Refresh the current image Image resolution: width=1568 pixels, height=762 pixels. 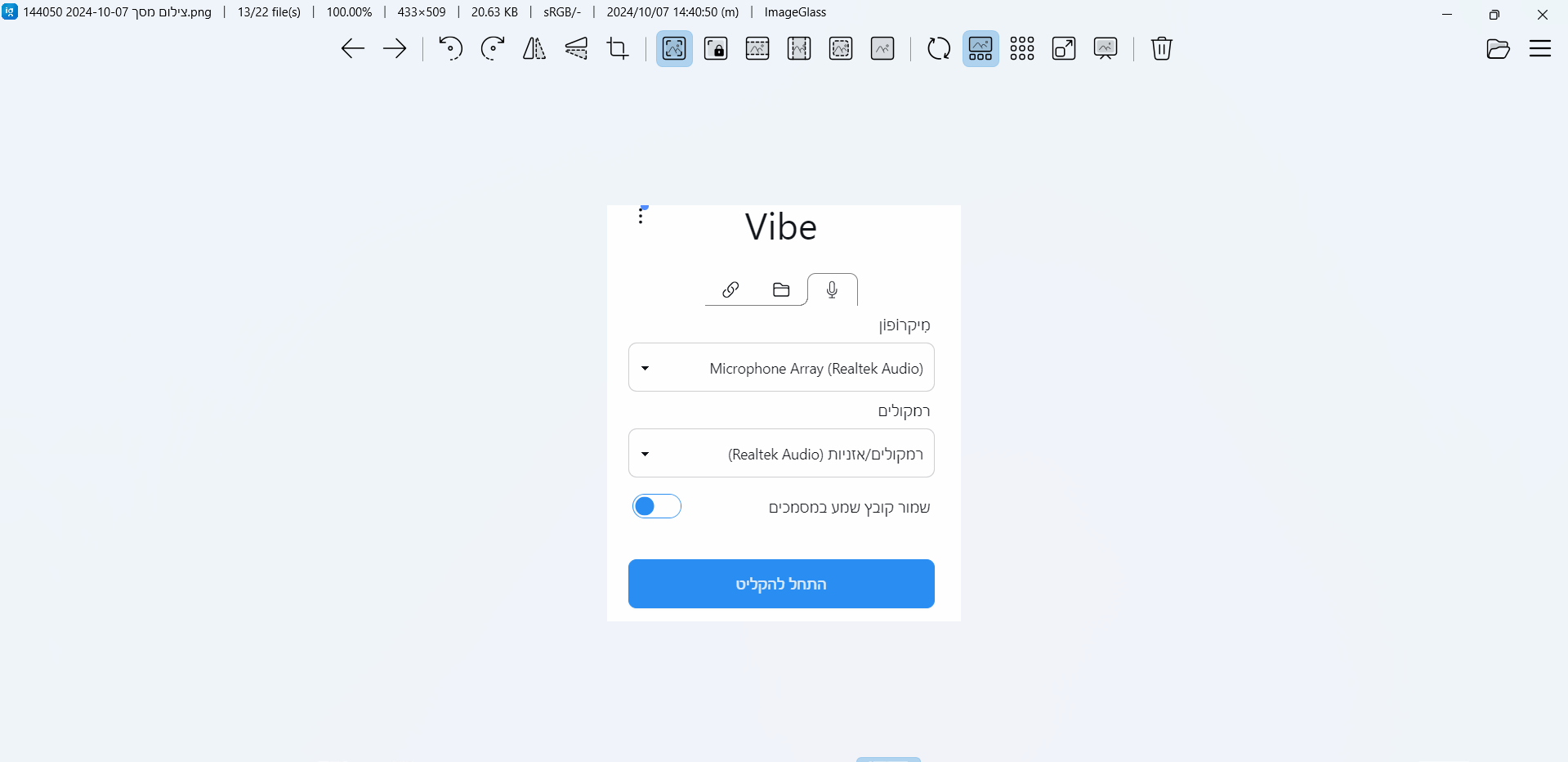(x=939, y=49)
